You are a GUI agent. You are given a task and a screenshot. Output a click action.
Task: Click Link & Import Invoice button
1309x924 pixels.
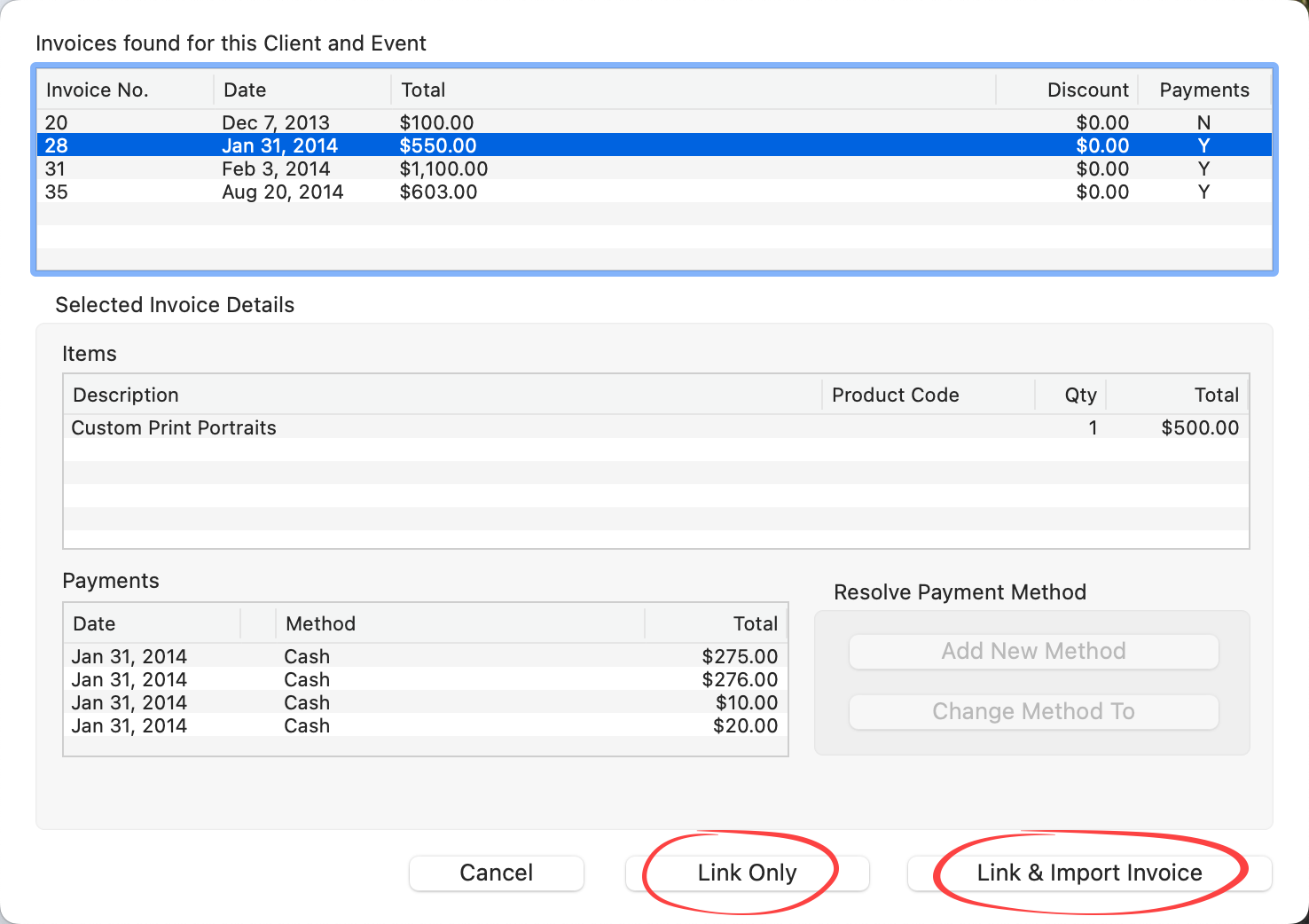(1089, 873)
